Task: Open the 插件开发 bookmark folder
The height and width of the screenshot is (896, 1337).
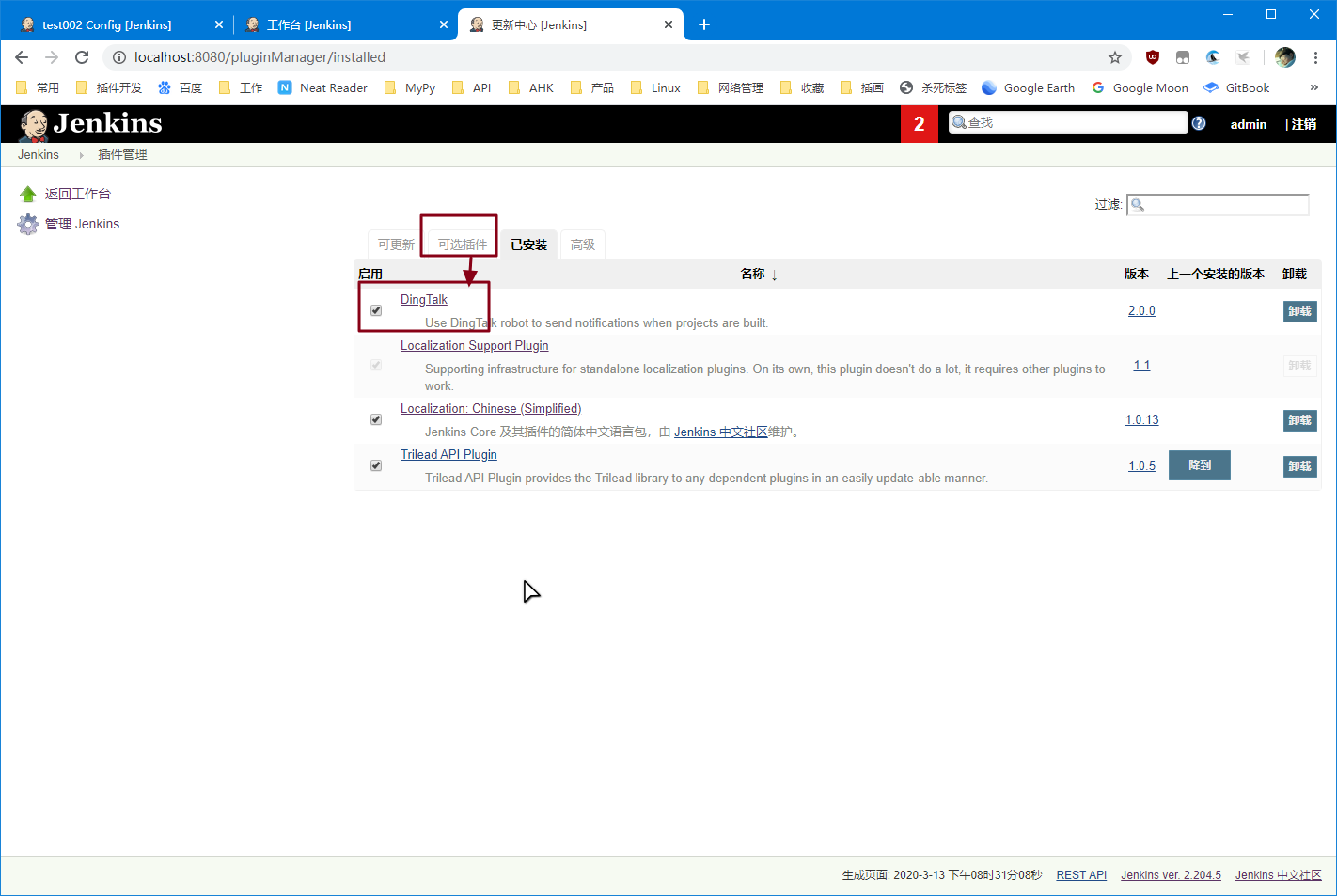Action: [108, 87]
